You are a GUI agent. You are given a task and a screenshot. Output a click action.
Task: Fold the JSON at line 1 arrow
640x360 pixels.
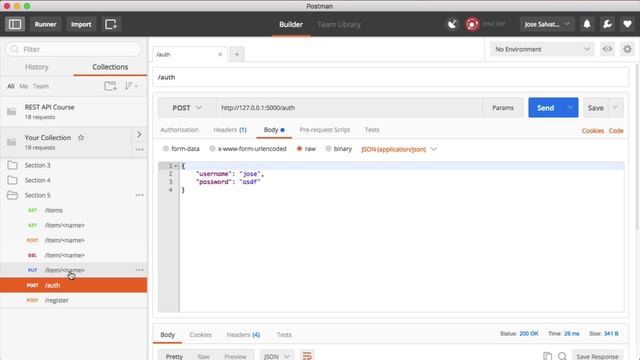(x=176, y=166)
